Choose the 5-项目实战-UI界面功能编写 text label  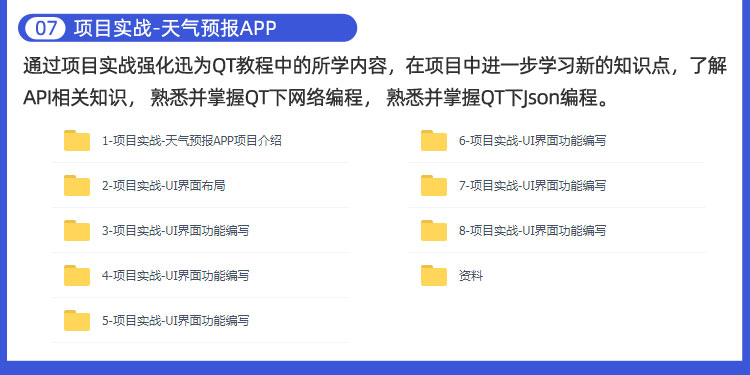[x=176, y=320]
